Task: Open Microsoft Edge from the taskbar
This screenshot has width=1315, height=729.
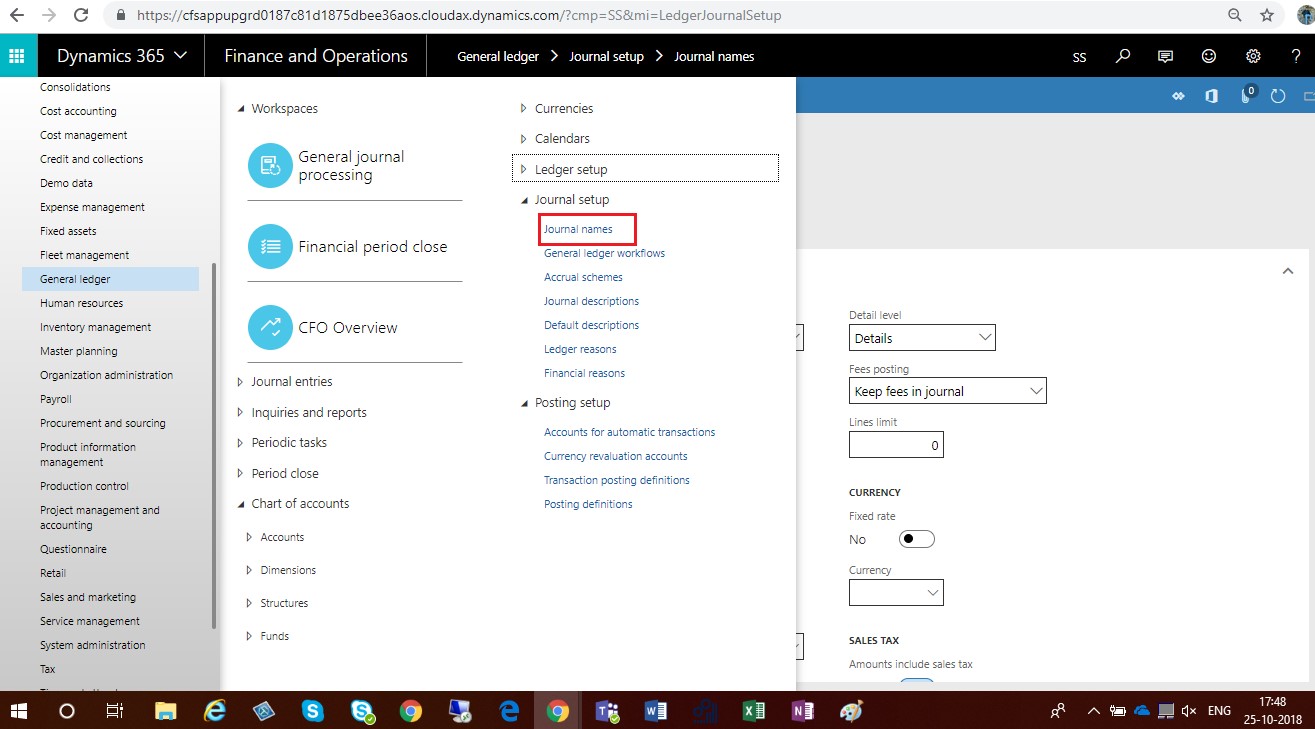Action: tap(509, 711)
